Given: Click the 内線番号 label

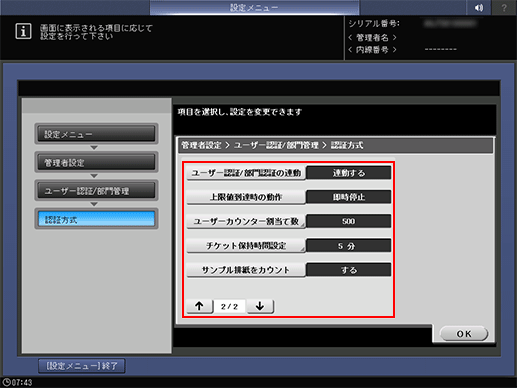Looking at the screenshot, I should coord(372,50).
